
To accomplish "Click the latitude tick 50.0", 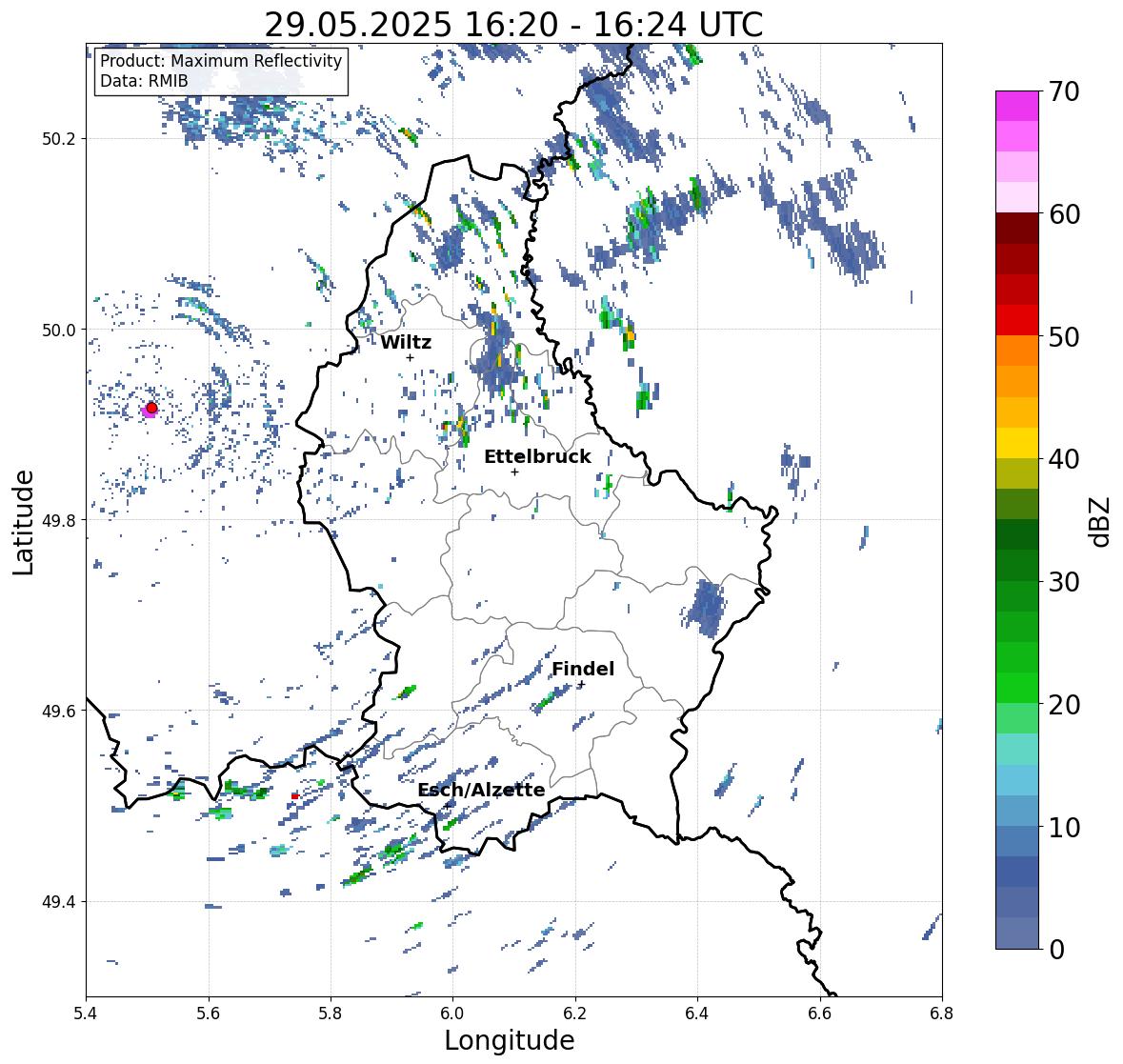I will point(59,331).
